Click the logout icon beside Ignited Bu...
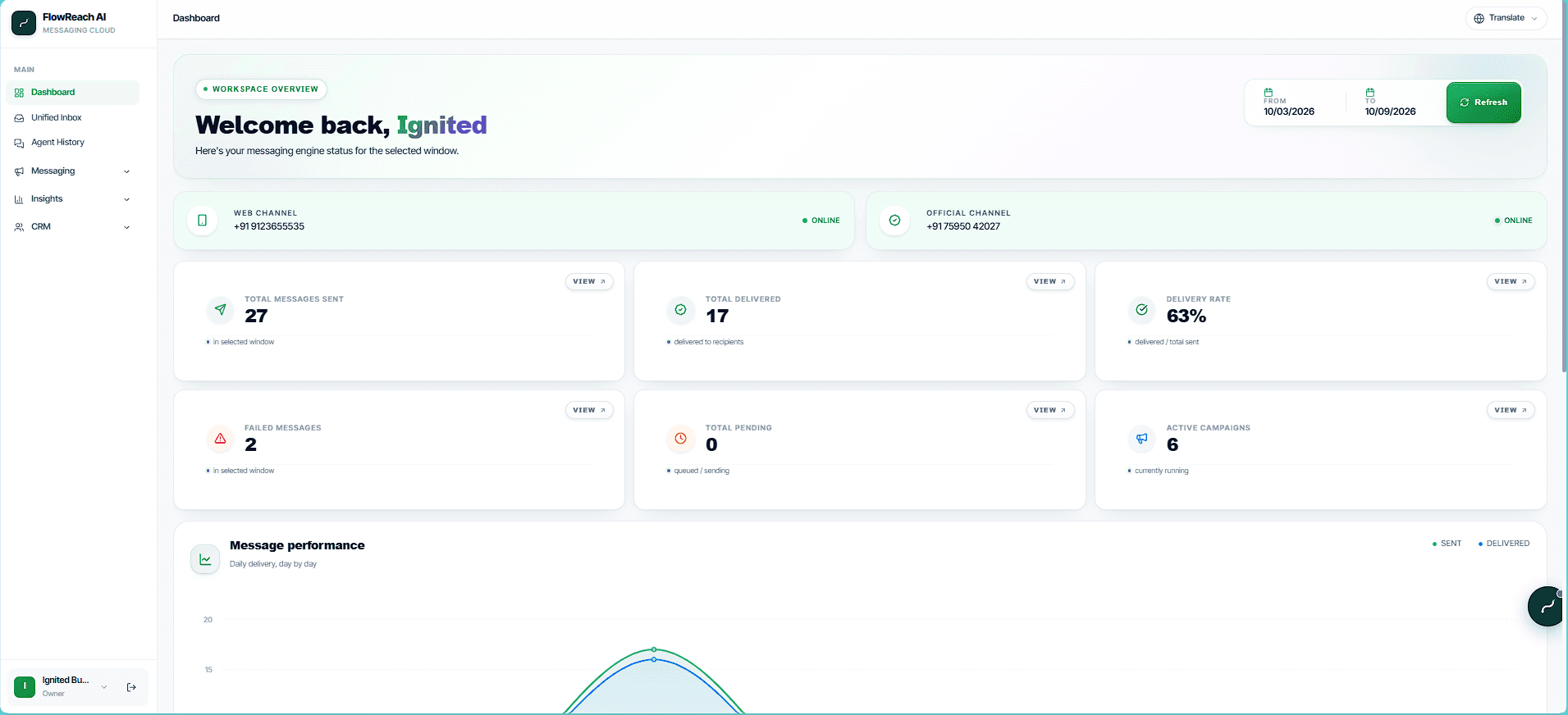This screenshot has width=1568, height=715. 131,687
